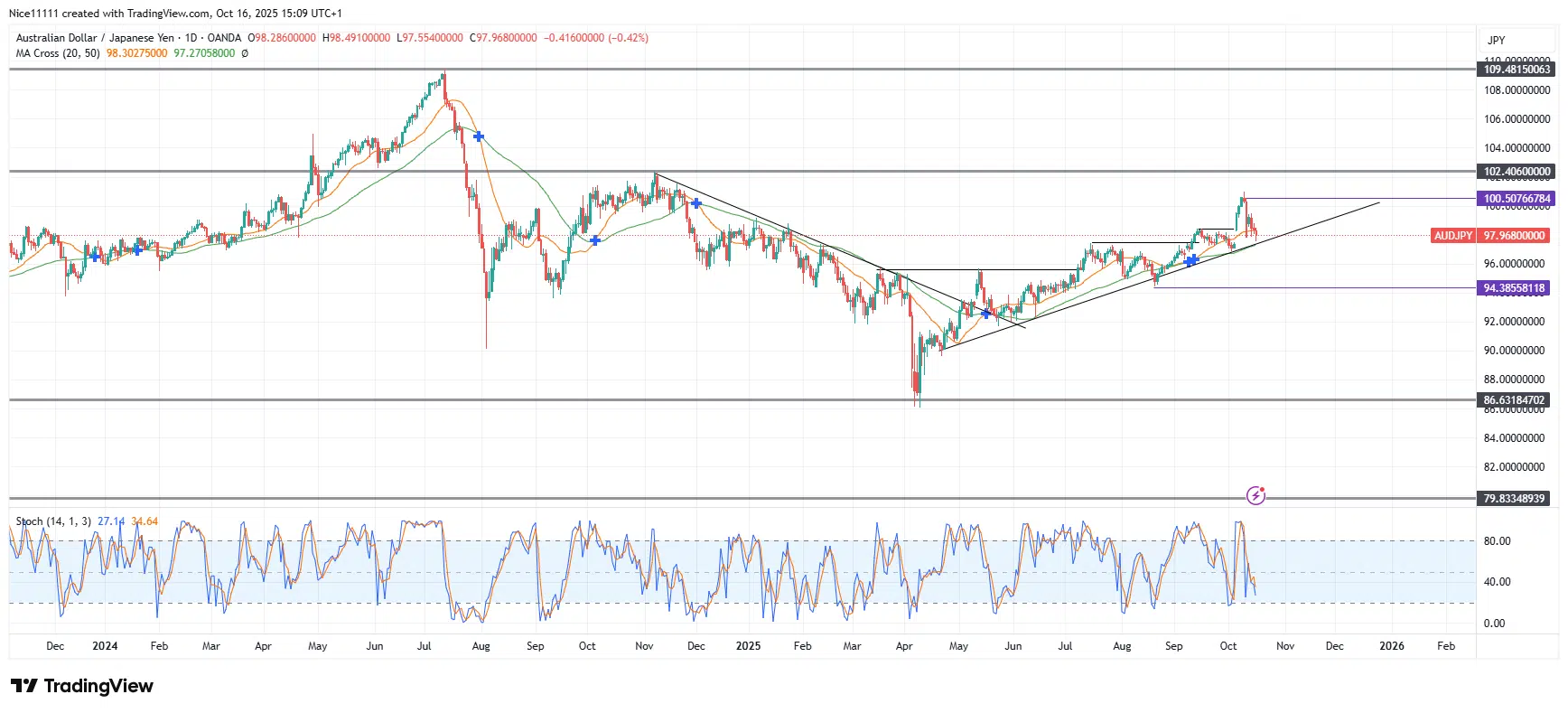Click the TradingView logo at bottom left

point(81,686)
